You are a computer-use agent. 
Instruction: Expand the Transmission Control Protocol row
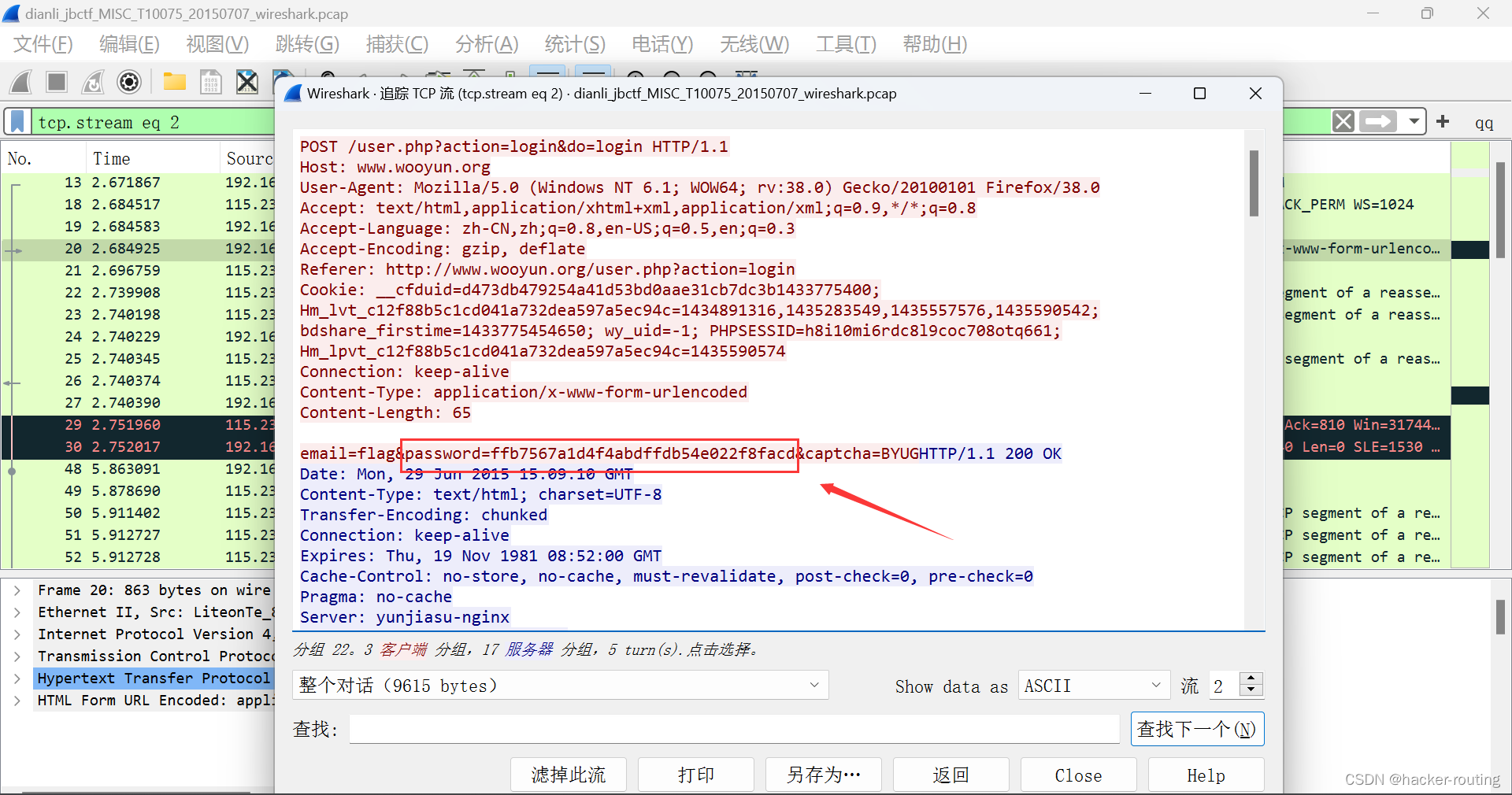click(x=17, y=656)
